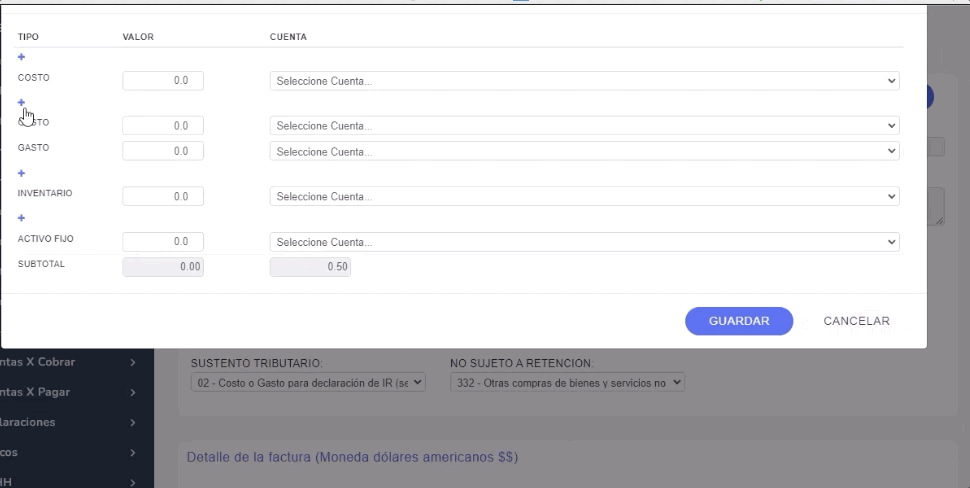The height and width of the screenshot is (488, 970).
Task: Click the plus icon above the INVENTARIO row
Action: point(22,172)
